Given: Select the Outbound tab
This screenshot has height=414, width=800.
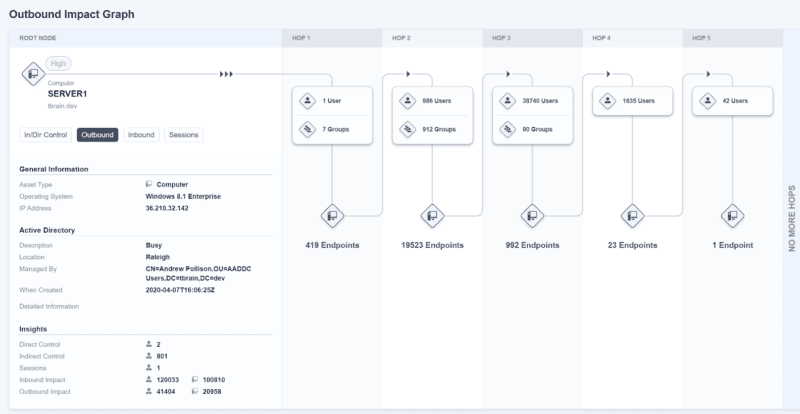Looking at the screenshot, I should (x=97, y=135).
